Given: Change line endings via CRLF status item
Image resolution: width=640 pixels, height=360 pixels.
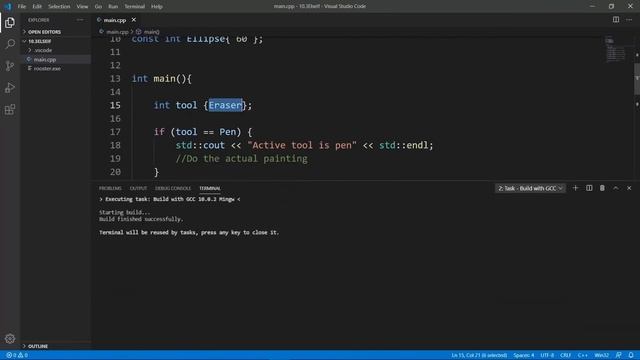Looking at the screenshot, I should pos(565,355).
